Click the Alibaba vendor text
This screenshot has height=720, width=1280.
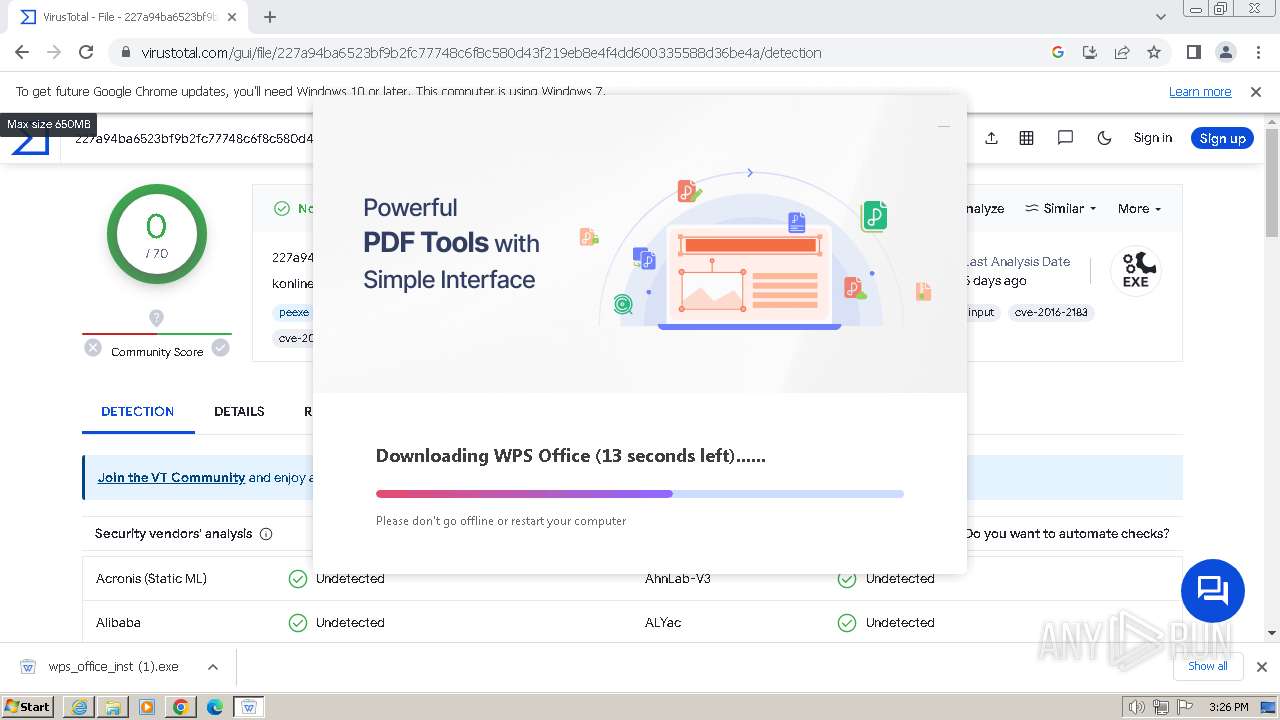[x=118, y=623]
